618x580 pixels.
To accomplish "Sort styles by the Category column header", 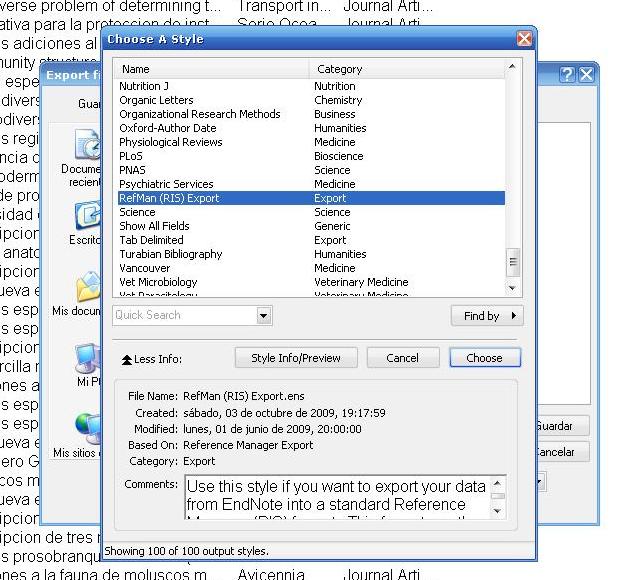I will [x=406, y=69].
